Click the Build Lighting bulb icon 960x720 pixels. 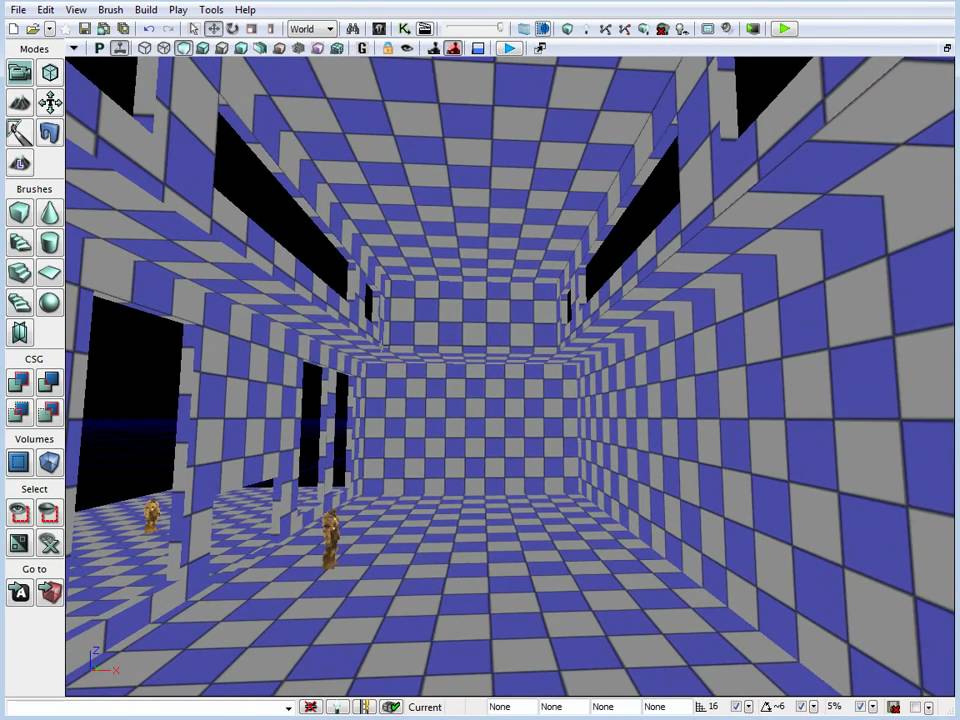point(586,29)
